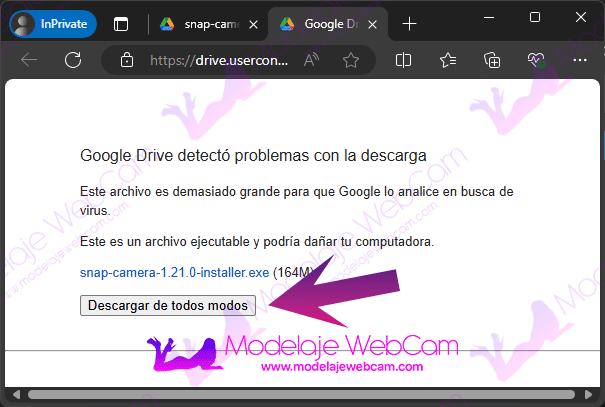Add this page to favorites star
Viewport: 605px width, 407px height.
pyautogui.click(x=351, y=61)
